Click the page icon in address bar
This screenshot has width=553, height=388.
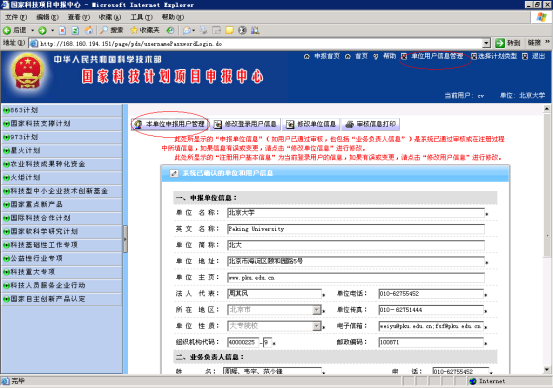point(34,43)
